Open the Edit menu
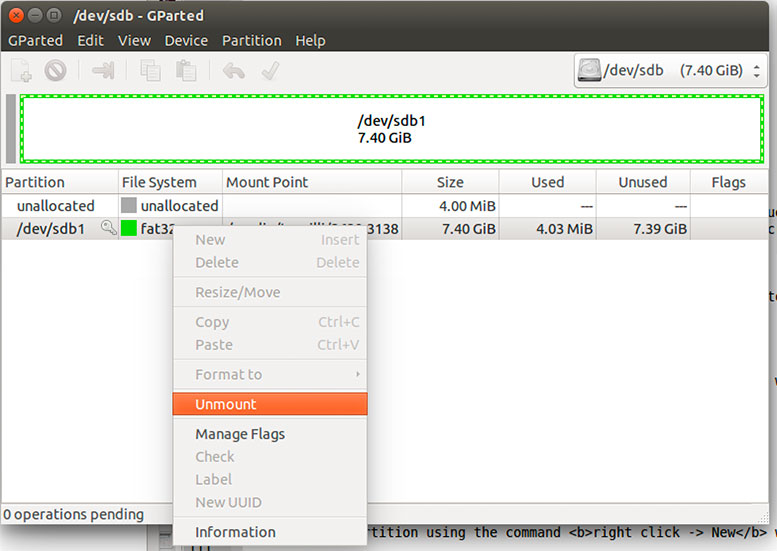777x551 pixels. [x=90, y=40]
